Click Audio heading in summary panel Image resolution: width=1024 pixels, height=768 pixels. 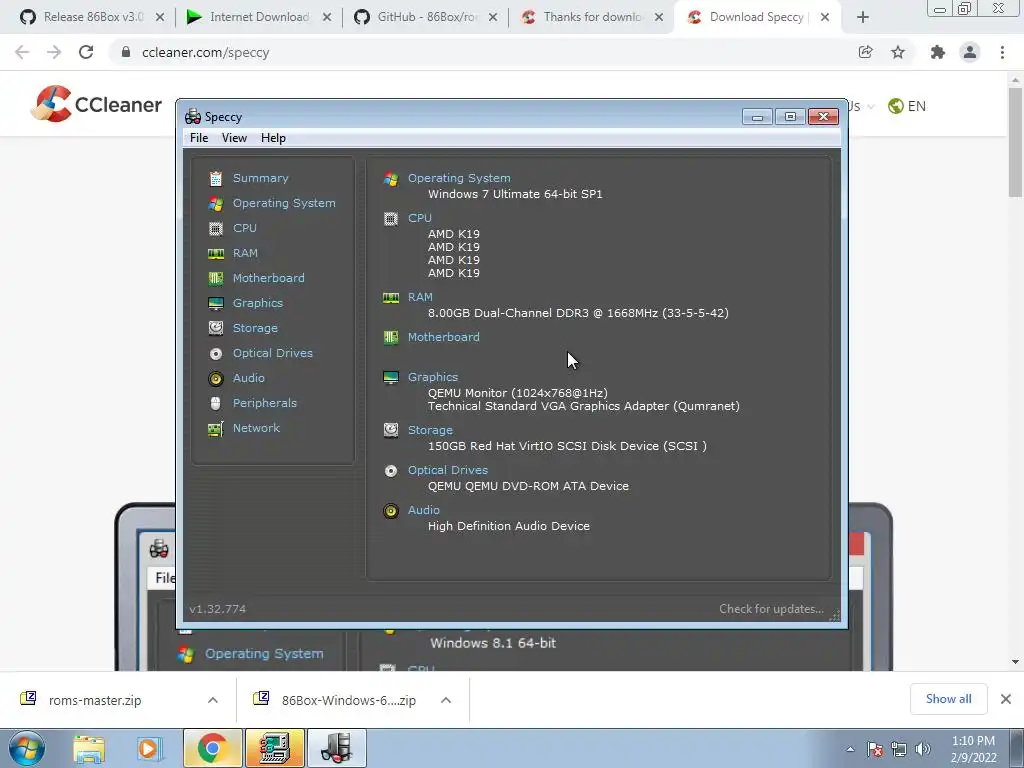click(424, 510)
